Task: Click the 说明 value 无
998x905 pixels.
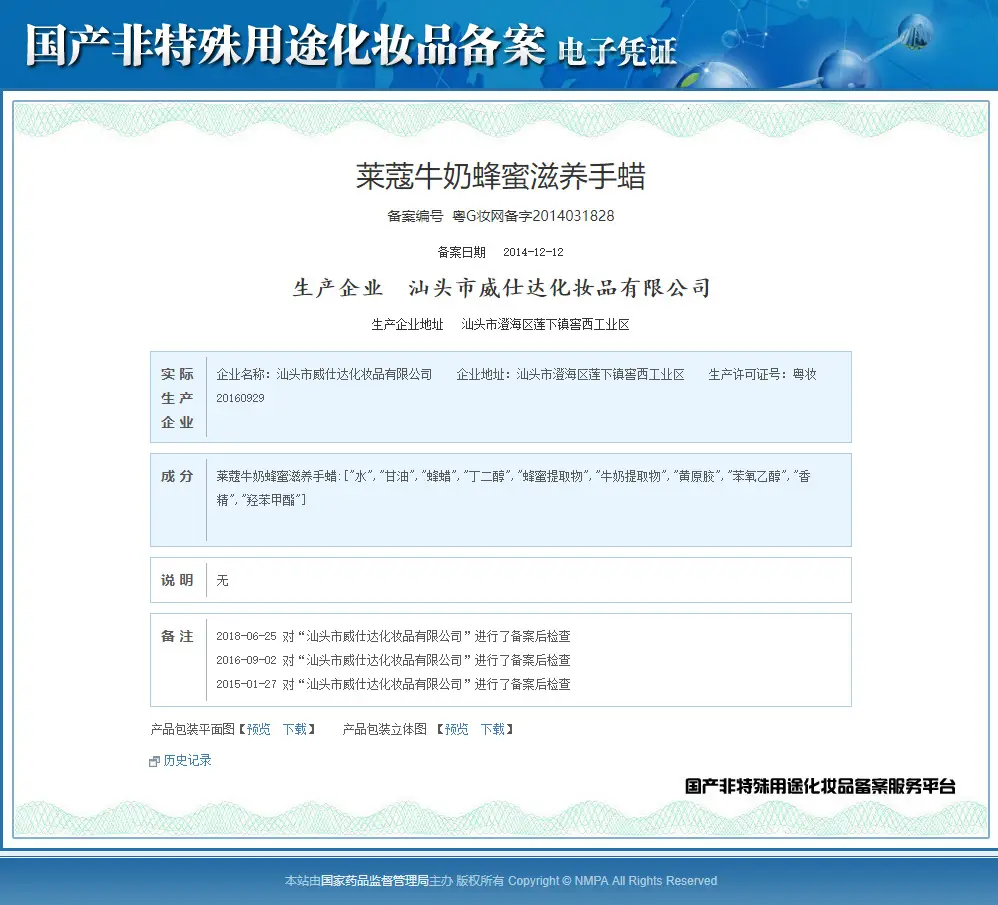Action: [x=222, y=580]
